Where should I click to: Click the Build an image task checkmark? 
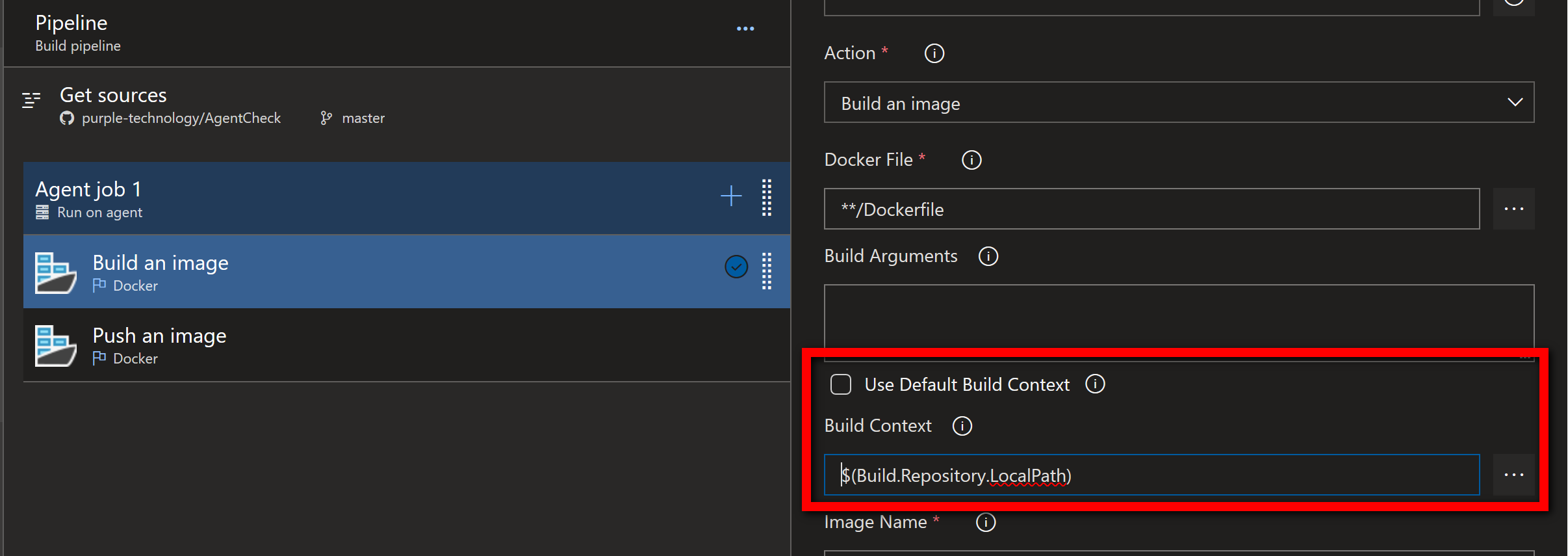[736, 267]
